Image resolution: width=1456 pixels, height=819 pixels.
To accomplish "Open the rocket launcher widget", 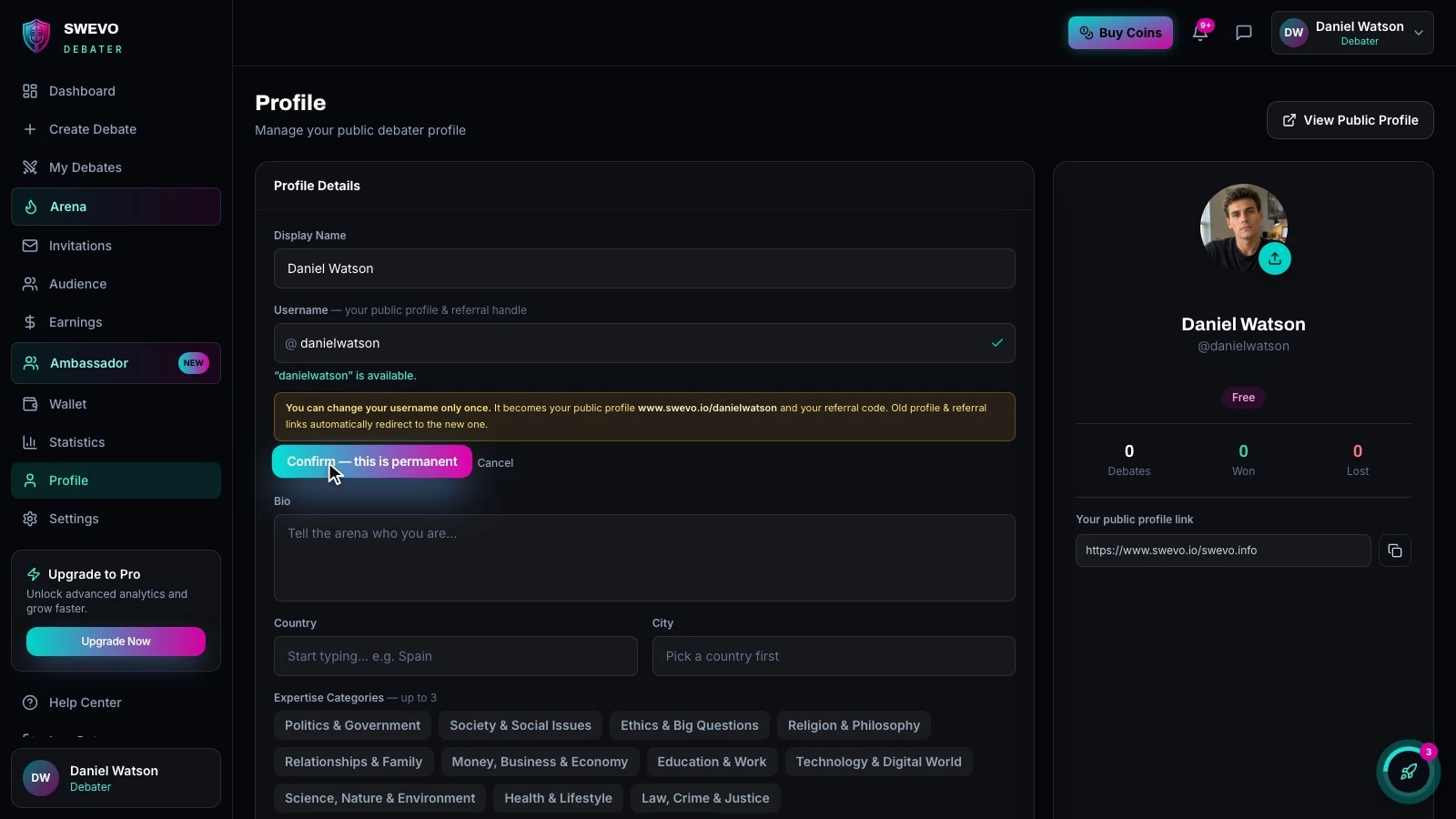I will [x=1409, y=772].
